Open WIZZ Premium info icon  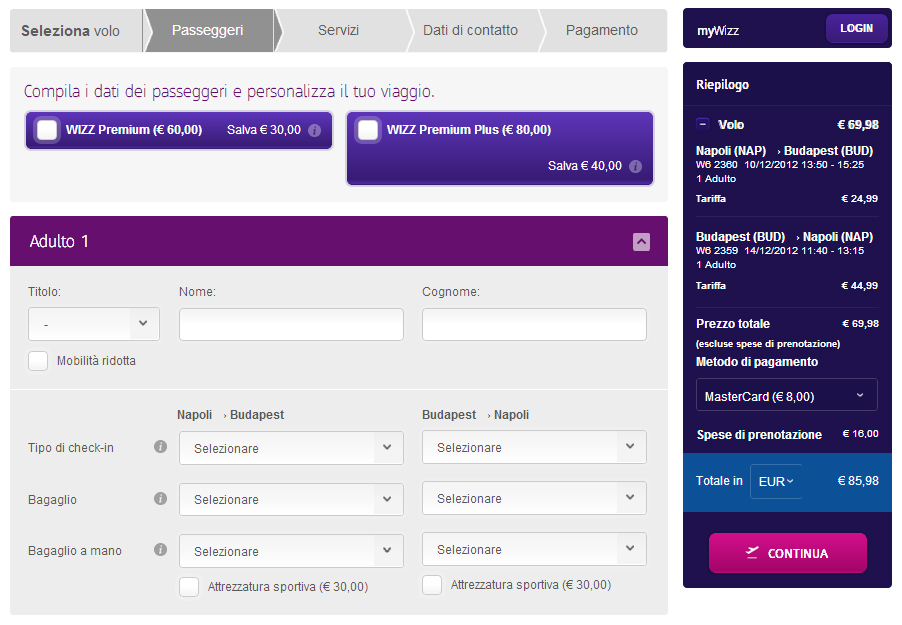pyautogui.click(x=314, y=131)
